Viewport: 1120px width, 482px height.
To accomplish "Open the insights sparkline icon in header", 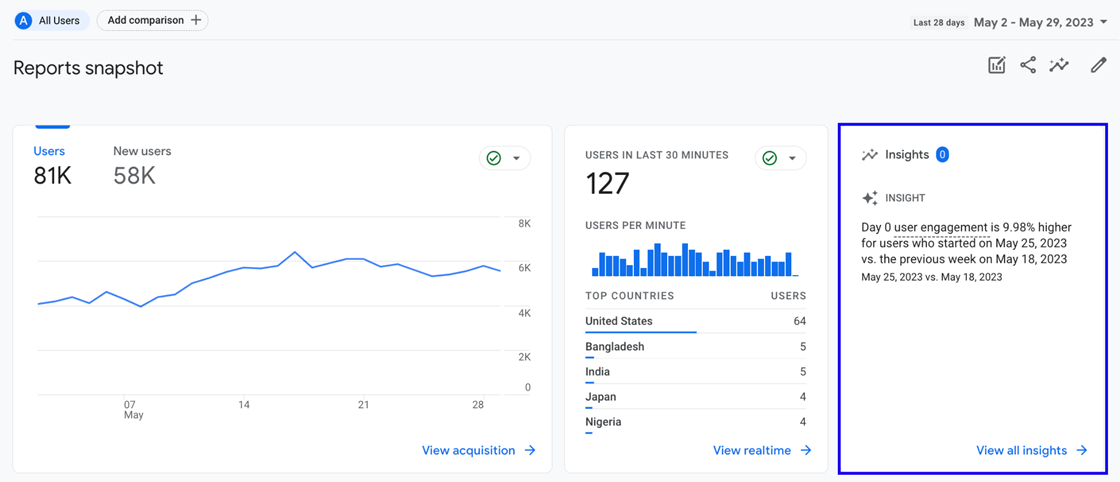I will pyautogui.click(x=1059, y=66).
